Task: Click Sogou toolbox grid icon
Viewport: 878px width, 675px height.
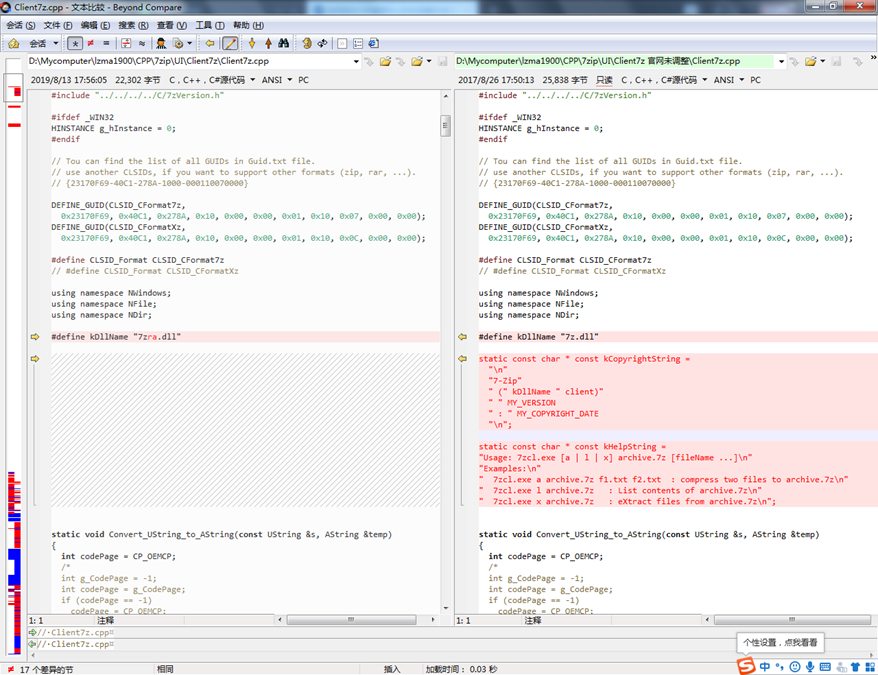Action: click(x=870, y=667)
